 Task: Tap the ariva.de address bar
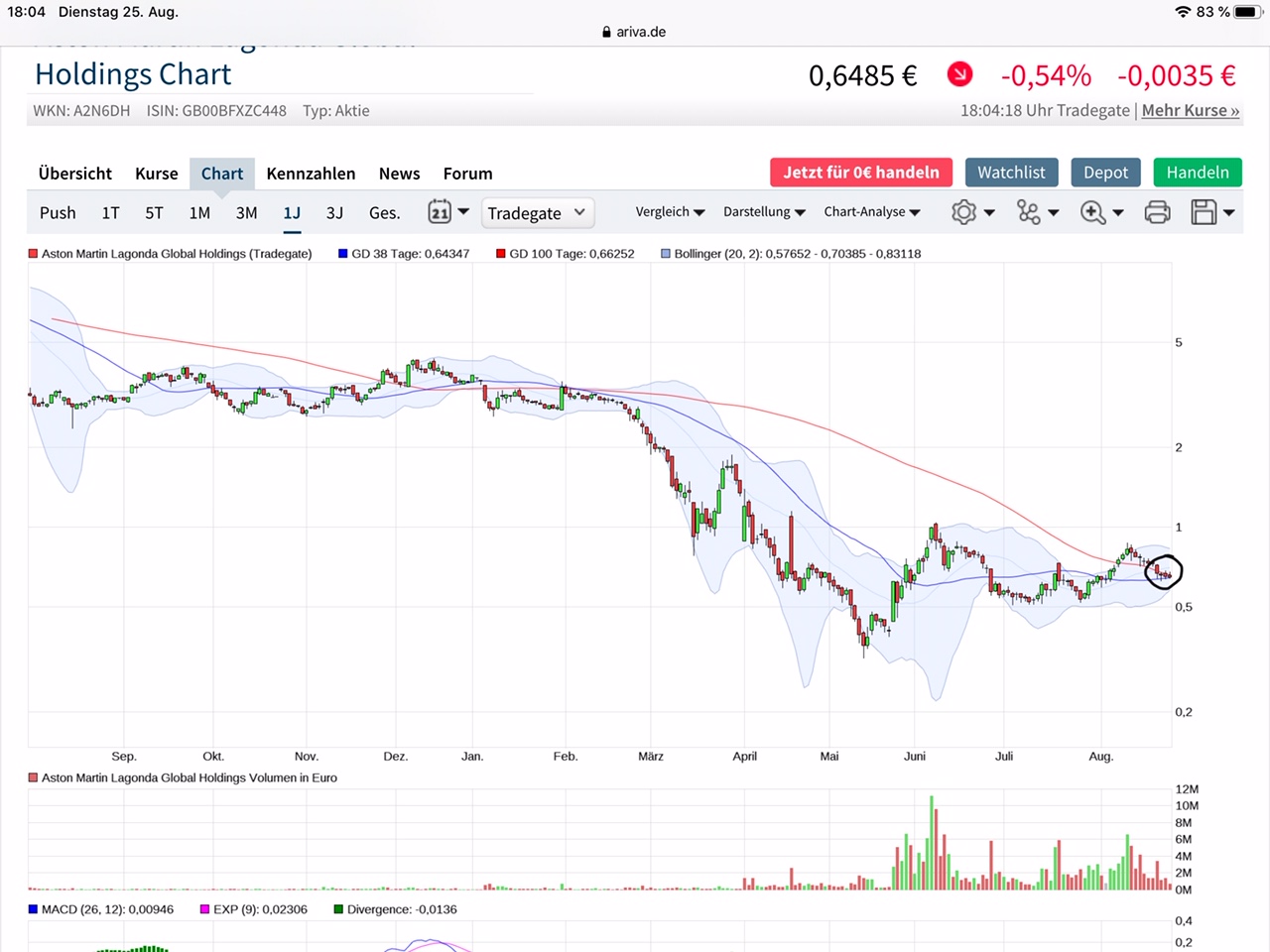(x=635, y=32)
